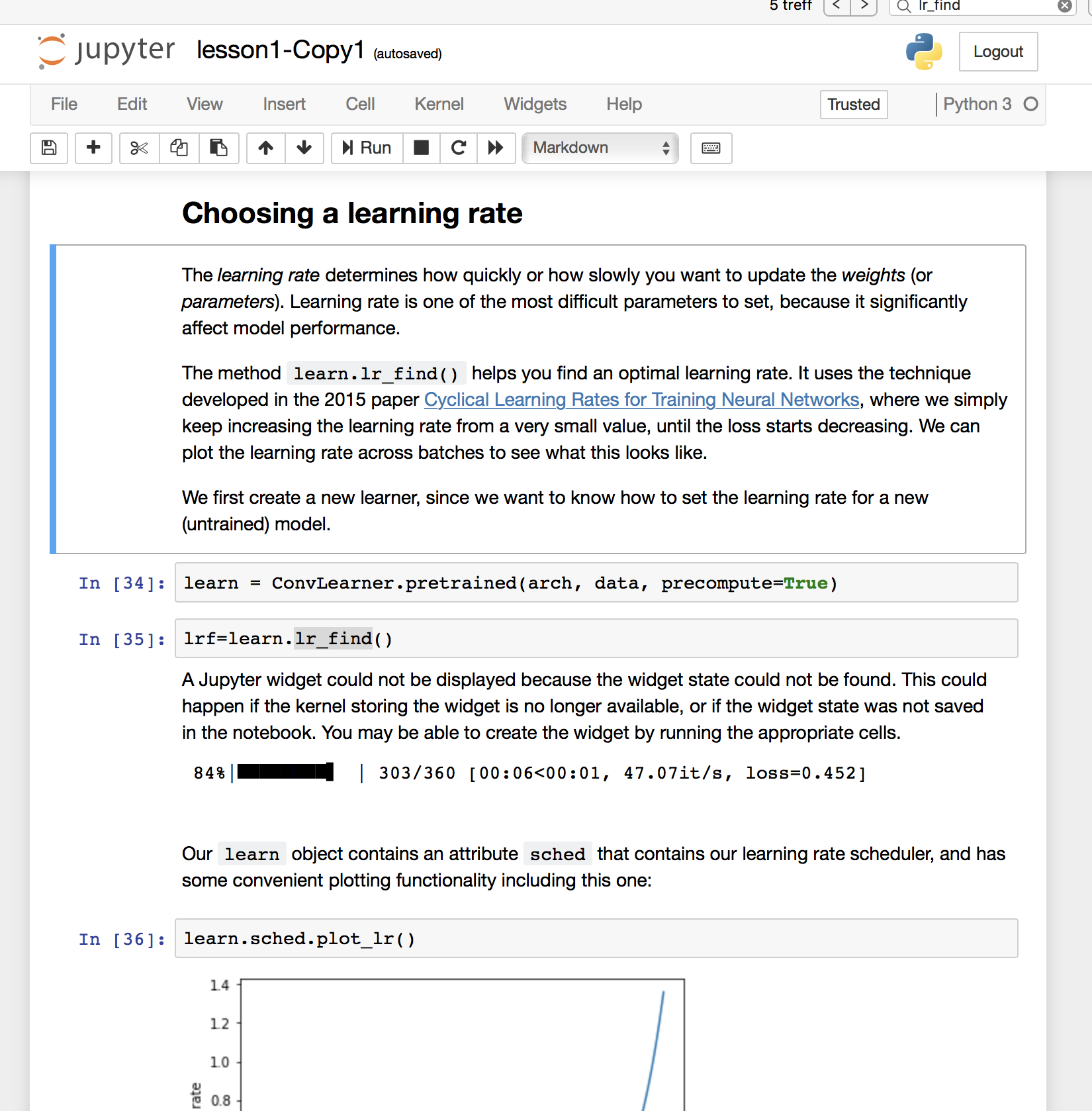1092x1111 pixels.
Task: Open the command palette keyboard icon
Action: [711, 148]
